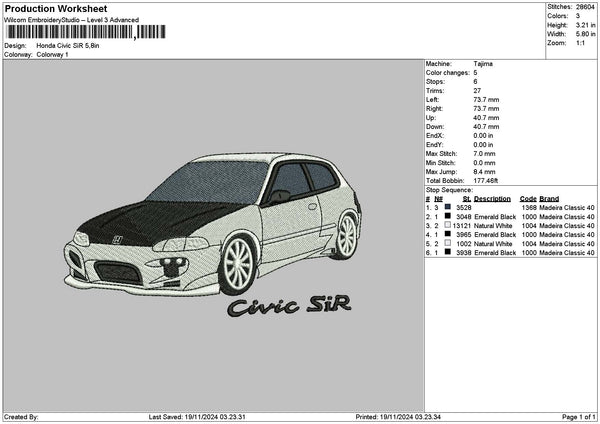Select the Width value '5.80 in'

[585, 34]
